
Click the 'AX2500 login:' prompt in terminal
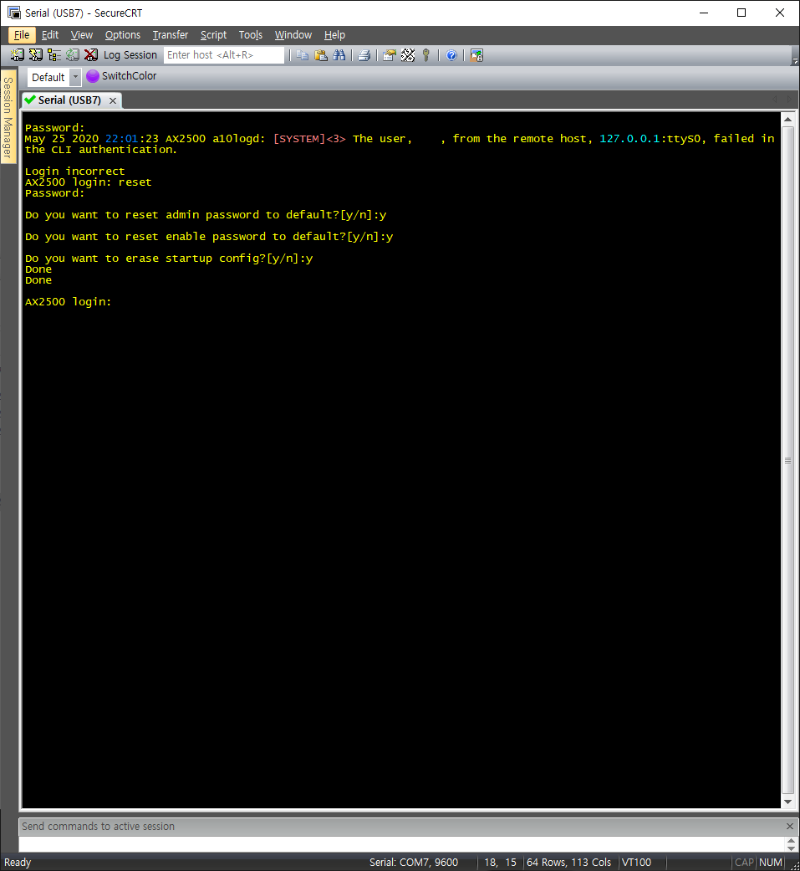point(68,302)
